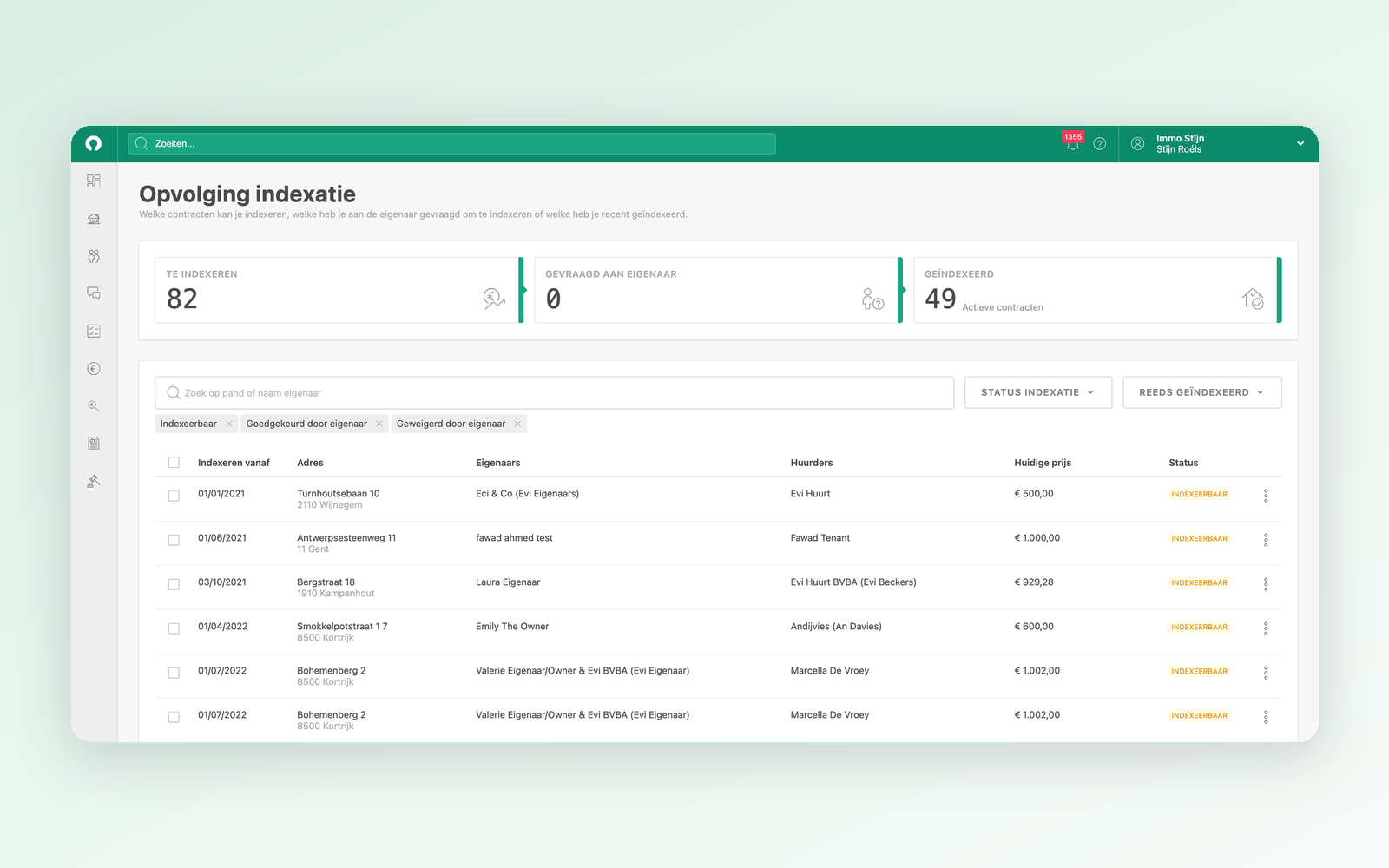Open the messages chat icon in sidebar
The height and width of the screenshot is (868, 1389).
point(94,293)
